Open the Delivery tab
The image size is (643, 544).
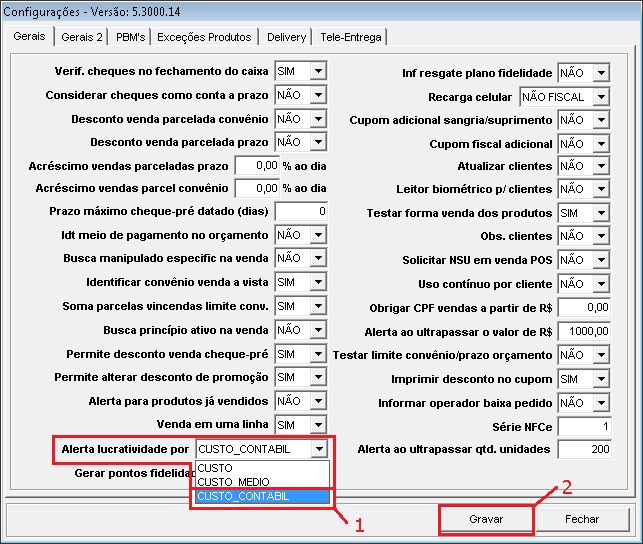286,37
